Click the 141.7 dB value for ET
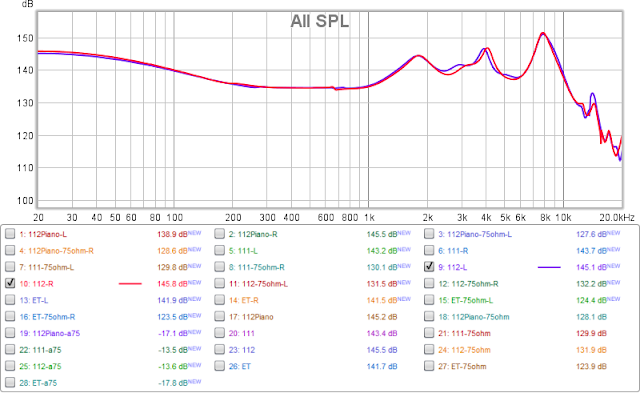This screenshot has width=640, height=393. coord(382,366)
